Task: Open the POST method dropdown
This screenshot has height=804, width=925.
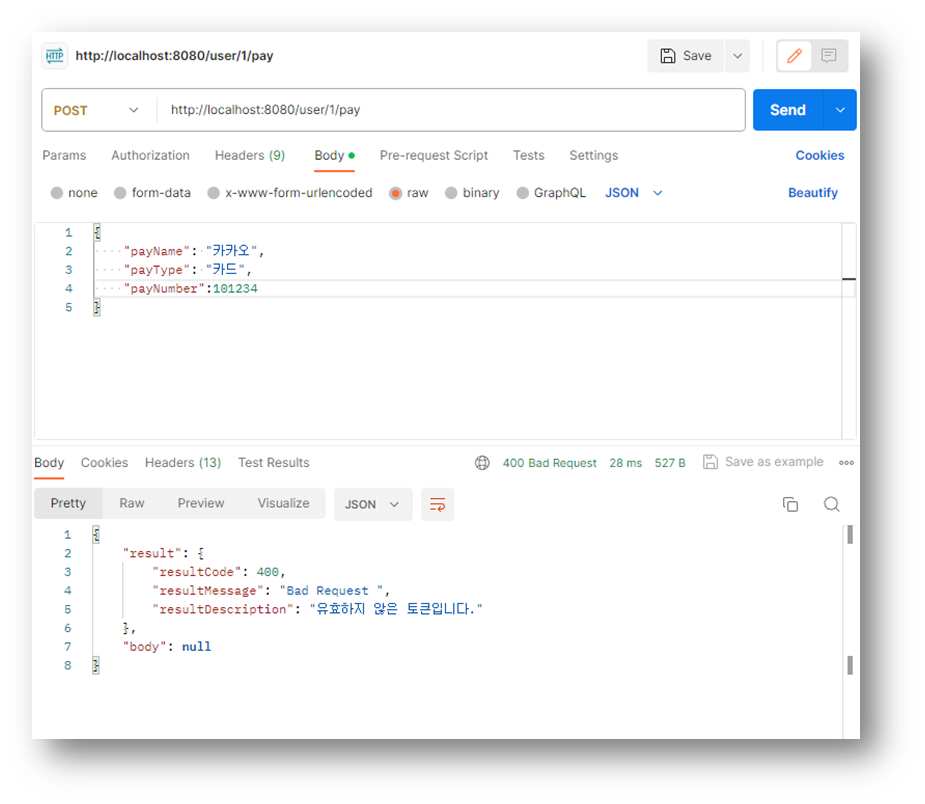Action: click(97, 110)
